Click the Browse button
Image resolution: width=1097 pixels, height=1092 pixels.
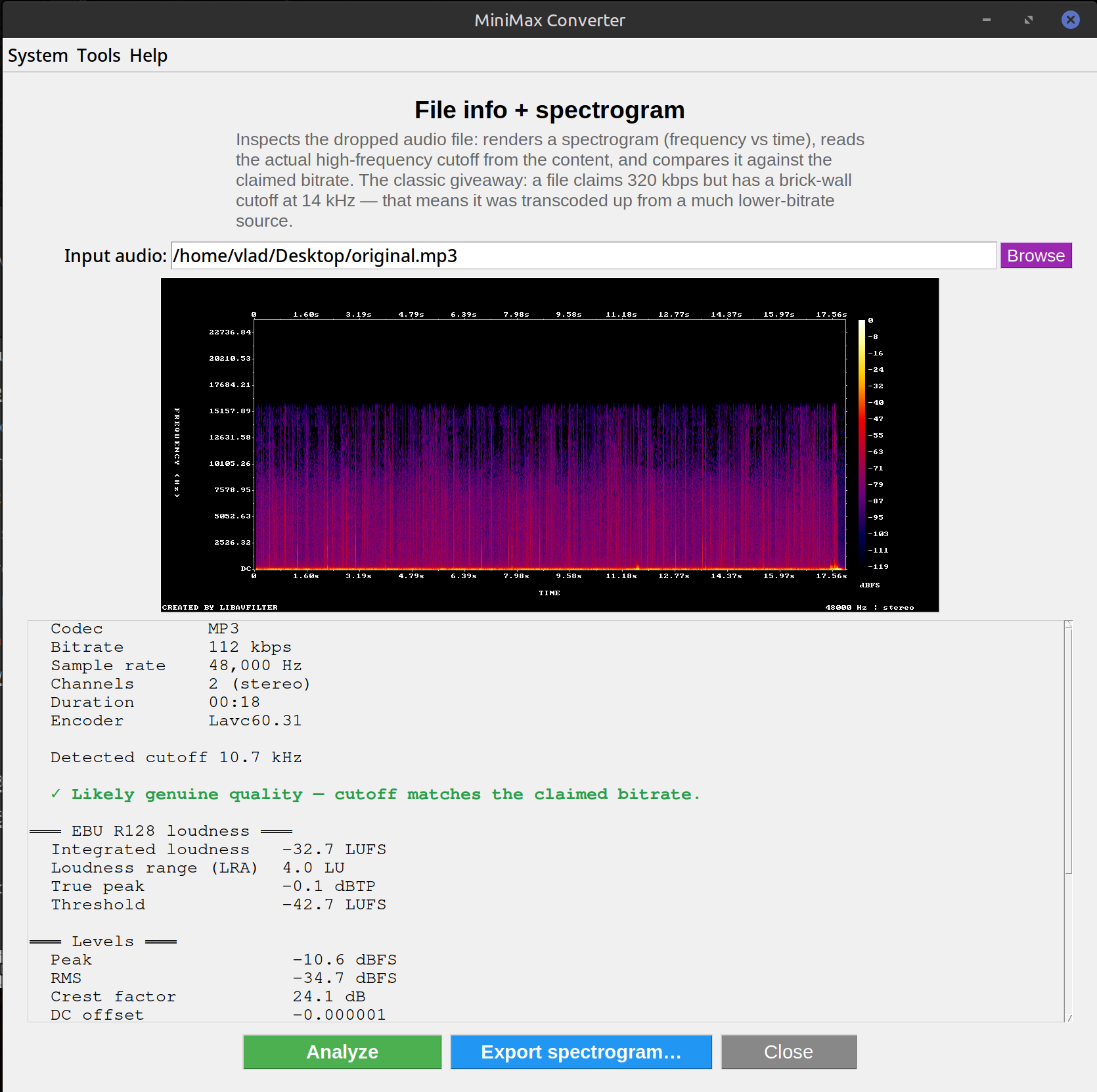(x=1036, y=256)
